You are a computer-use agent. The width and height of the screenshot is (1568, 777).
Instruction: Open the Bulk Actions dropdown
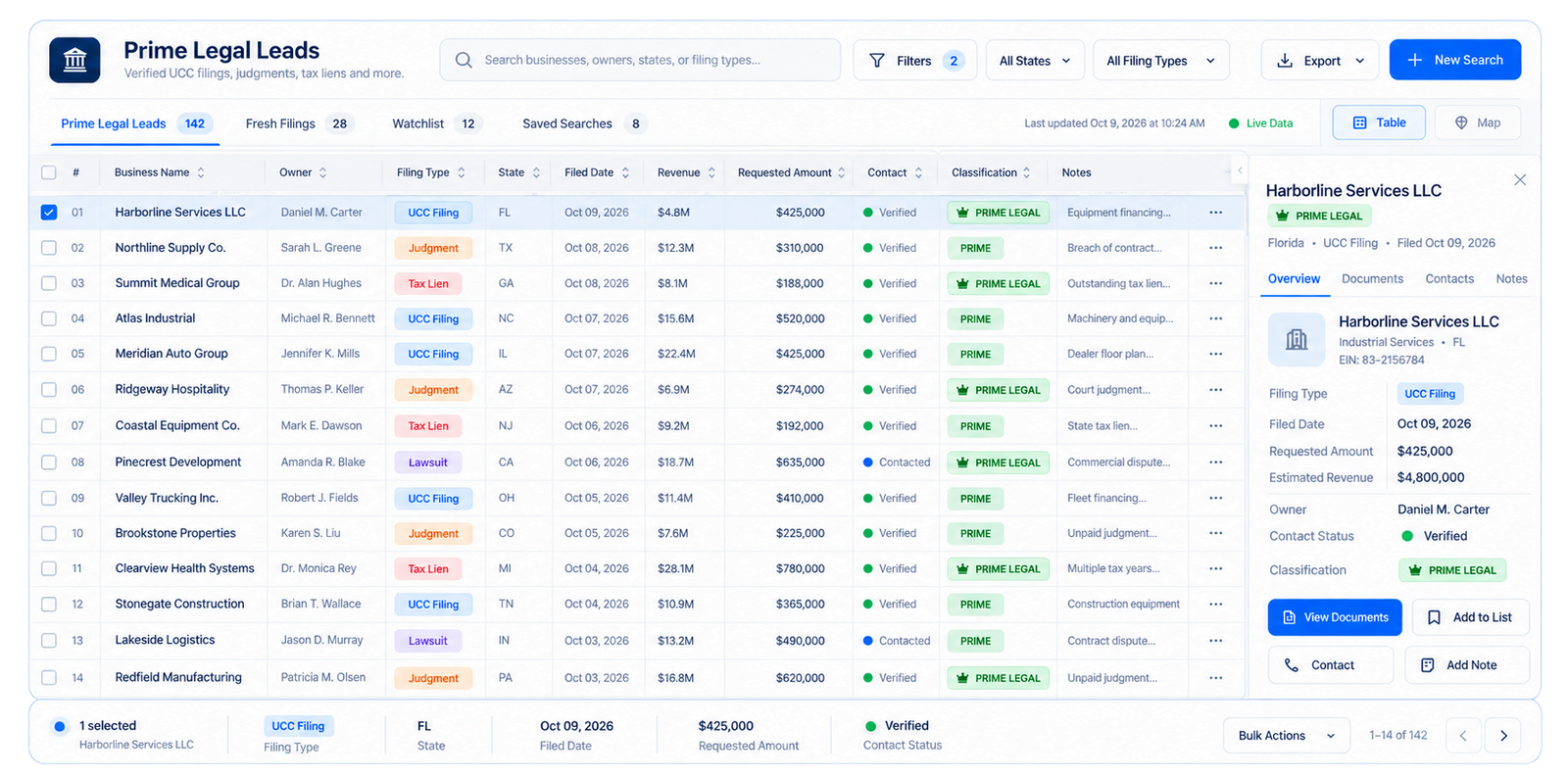pyautogui.click(x=1287, y=736)
